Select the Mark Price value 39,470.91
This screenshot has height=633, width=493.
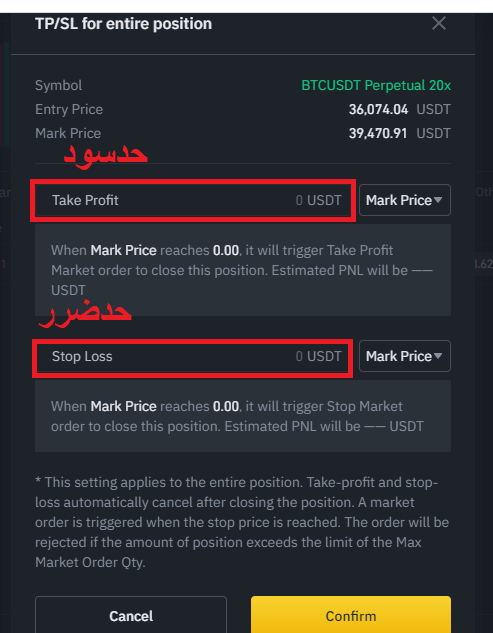(x=378, y=133)
